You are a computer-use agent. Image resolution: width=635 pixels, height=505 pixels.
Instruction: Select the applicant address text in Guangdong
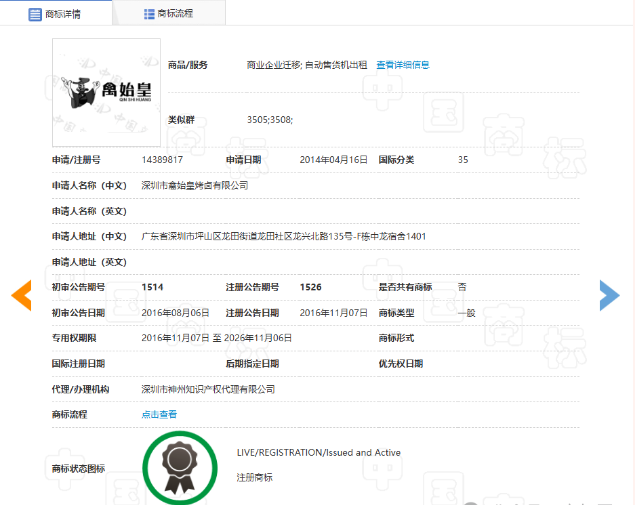point(284,237)
